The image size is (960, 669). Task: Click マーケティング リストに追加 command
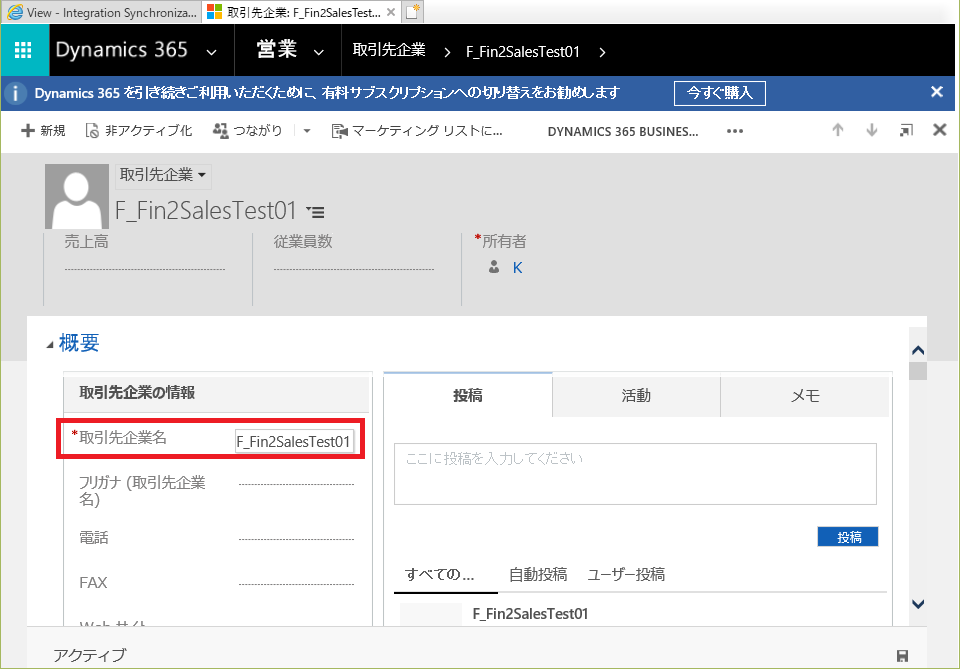[417, 131]
